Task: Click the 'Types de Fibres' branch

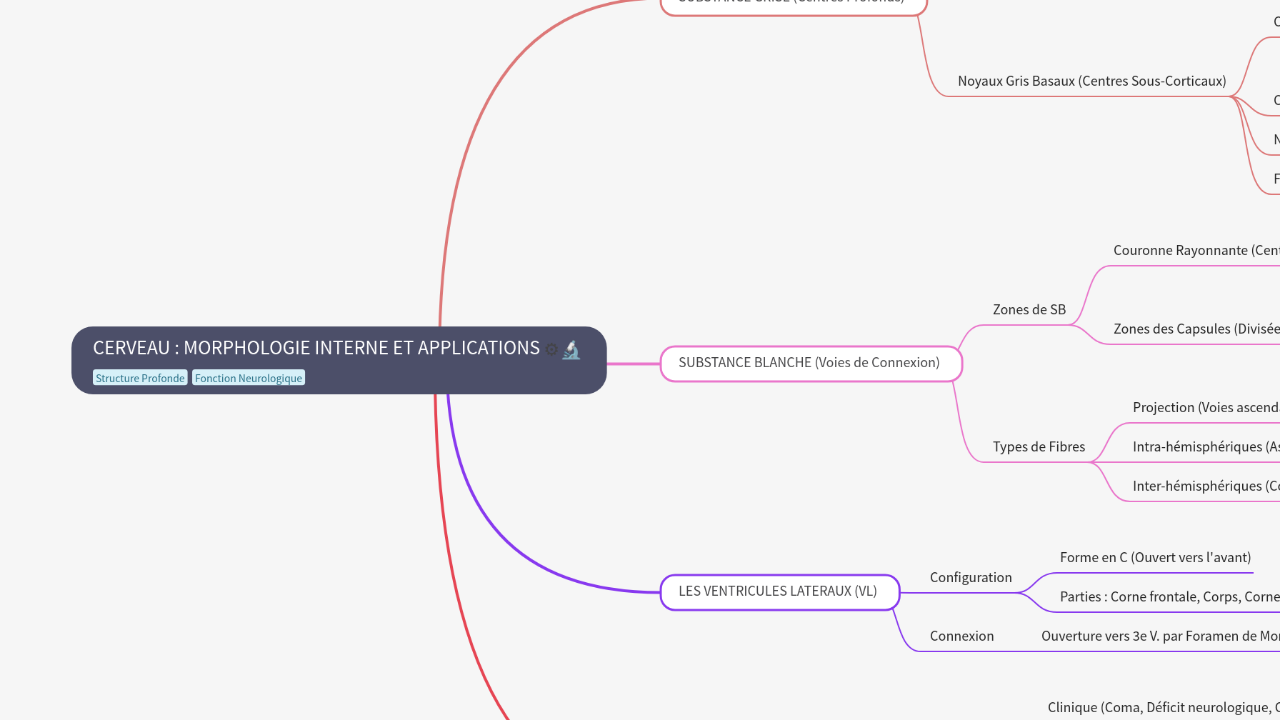Action: click(1038, 447)
